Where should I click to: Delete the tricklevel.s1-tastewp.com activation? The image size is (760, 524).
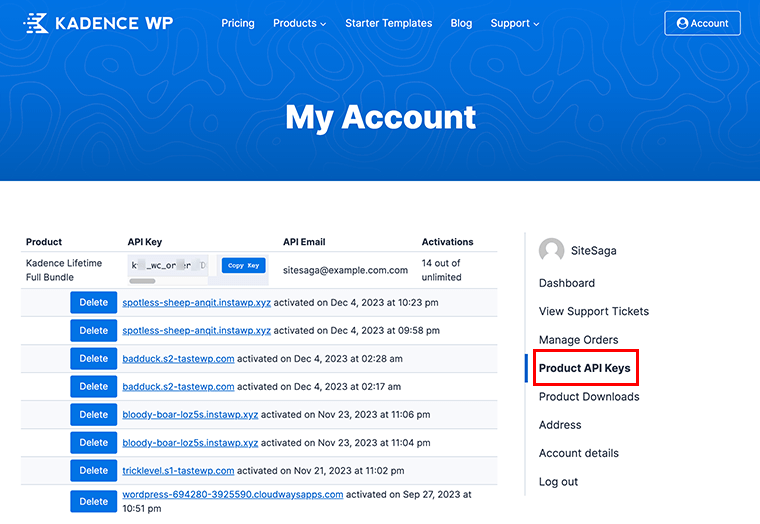94,471
